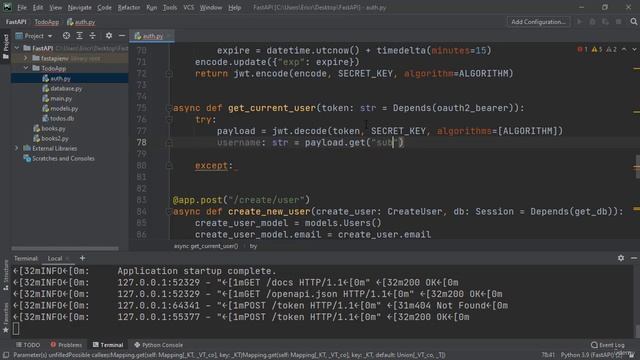Open the Tools menu

[170, 7]
